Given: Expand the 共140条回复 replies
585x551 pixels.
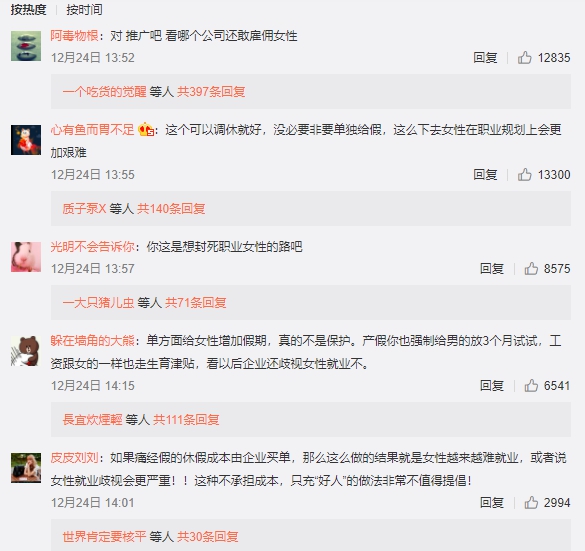Looking at the screenshot, I should (171, 209).
